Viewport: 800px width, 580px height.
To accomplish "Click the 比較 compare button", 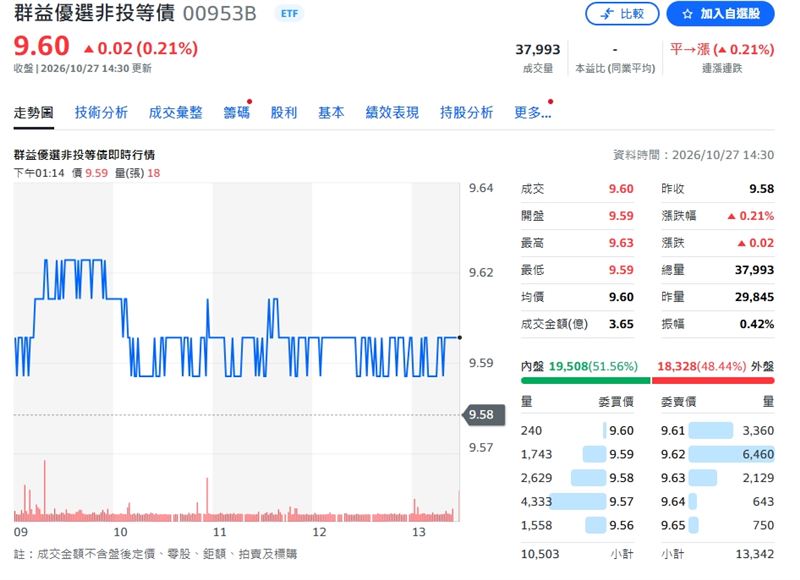I will pyautogui.click(x=621, y=14).
